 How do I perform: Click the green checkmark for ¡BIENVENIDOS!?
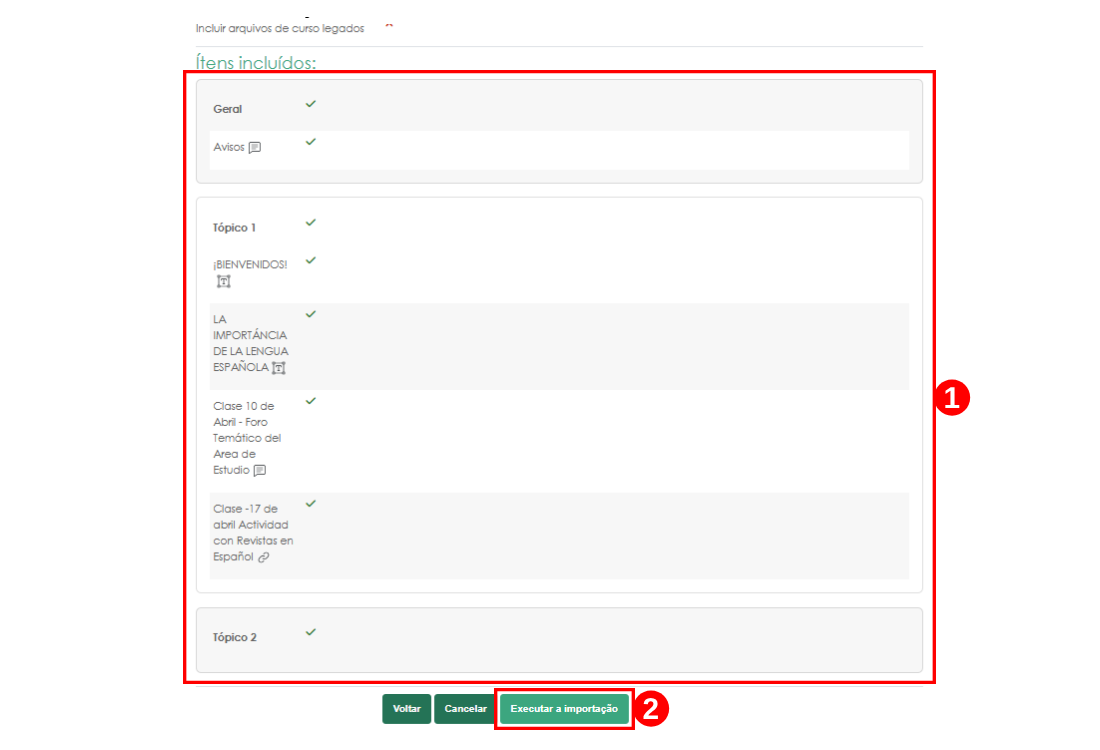[x=311, y=260]
